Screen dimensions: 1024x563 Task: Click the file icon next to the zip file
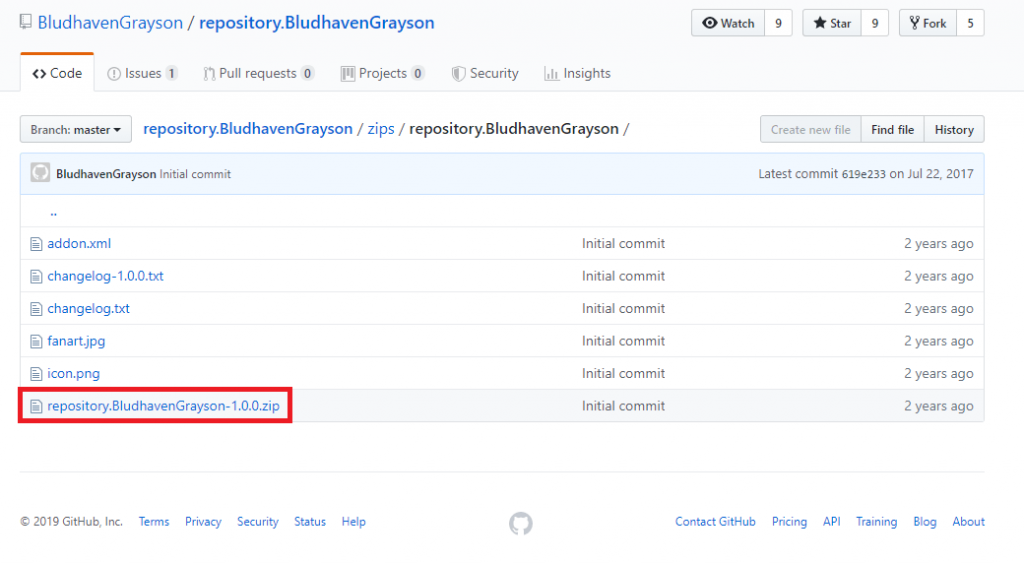(36, 407)
